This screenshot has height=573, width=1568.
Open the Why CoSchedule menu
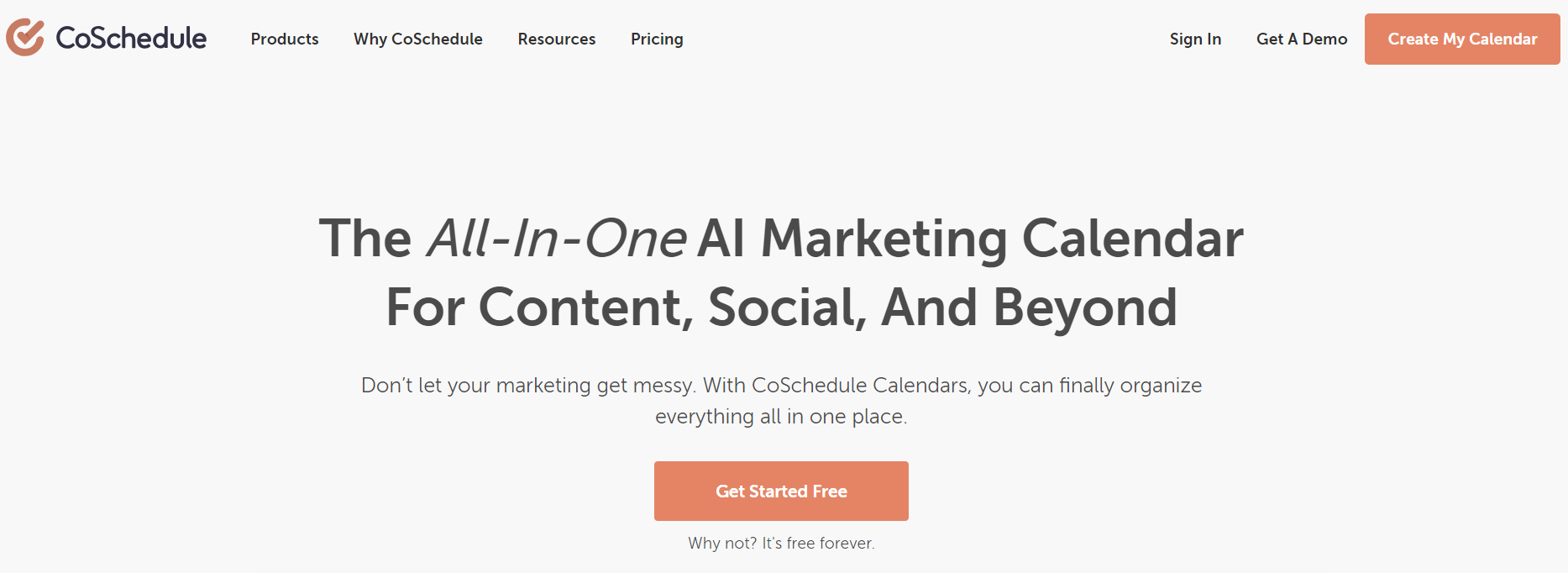pos(418,39)
